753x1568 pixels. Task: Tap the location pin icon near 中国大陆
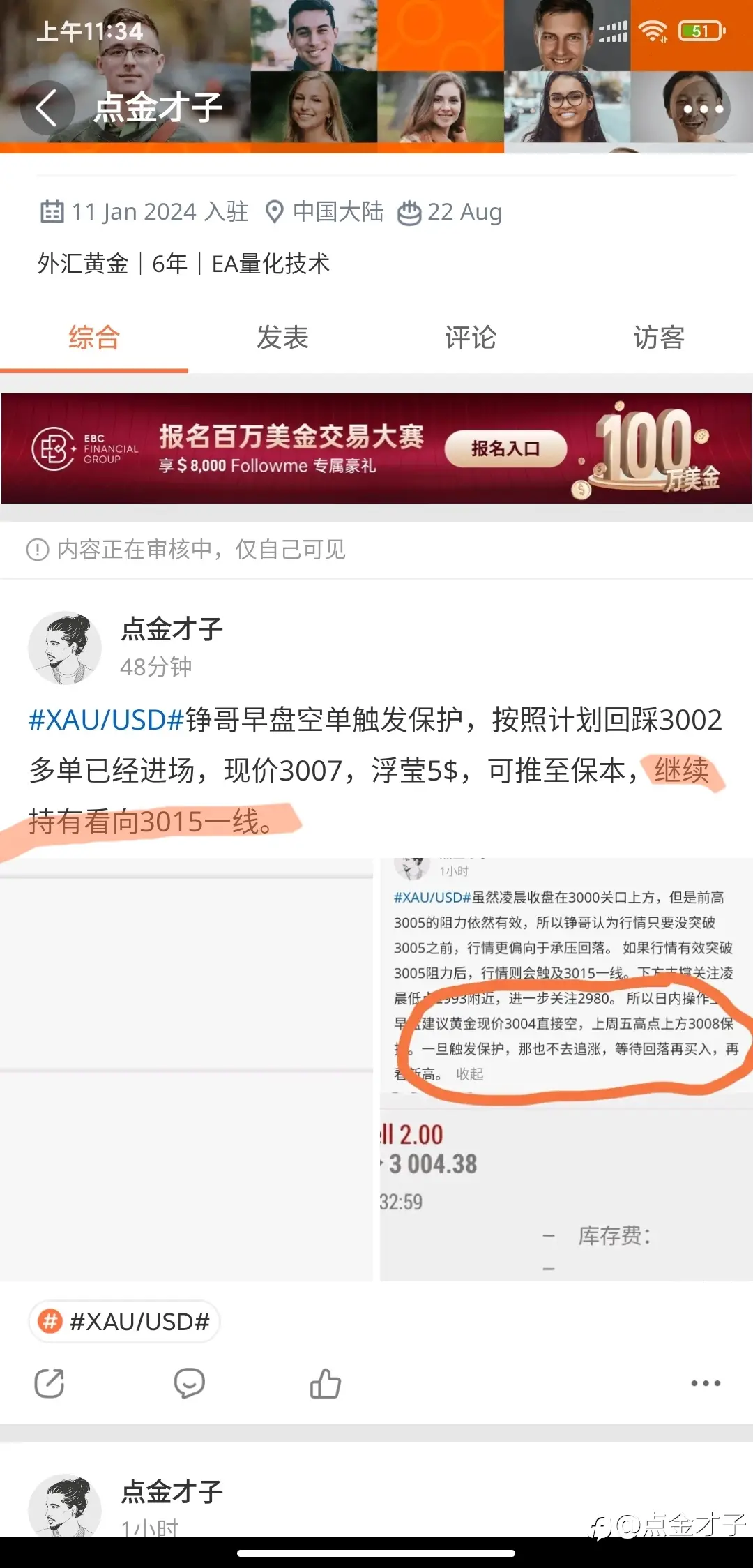coord(275,212)
